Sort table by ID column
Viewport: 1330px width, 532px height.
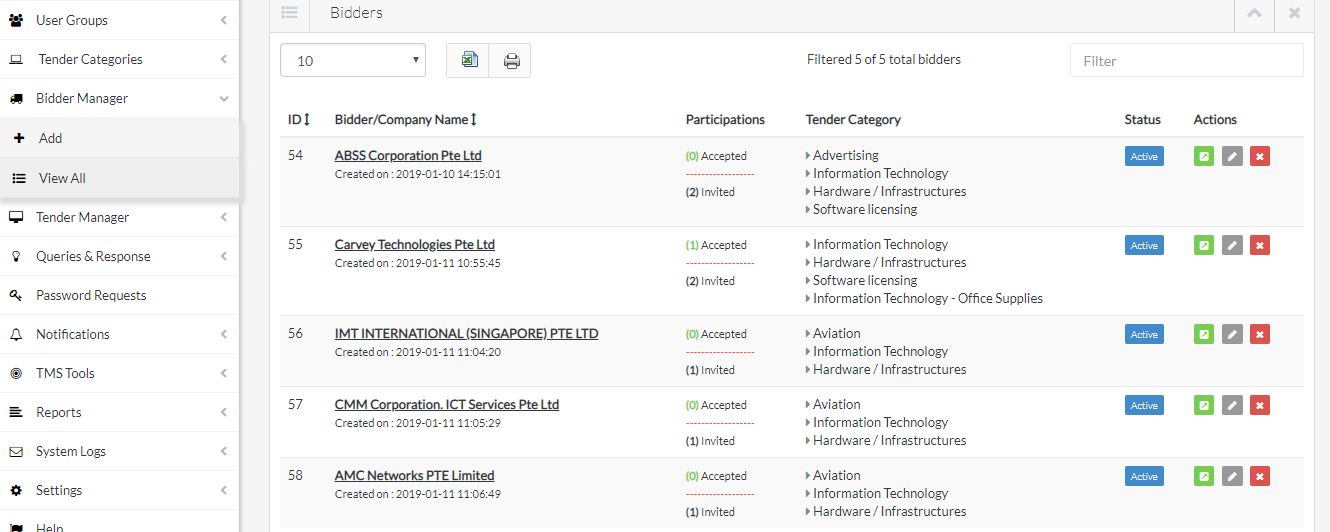(x=299, y=120)
